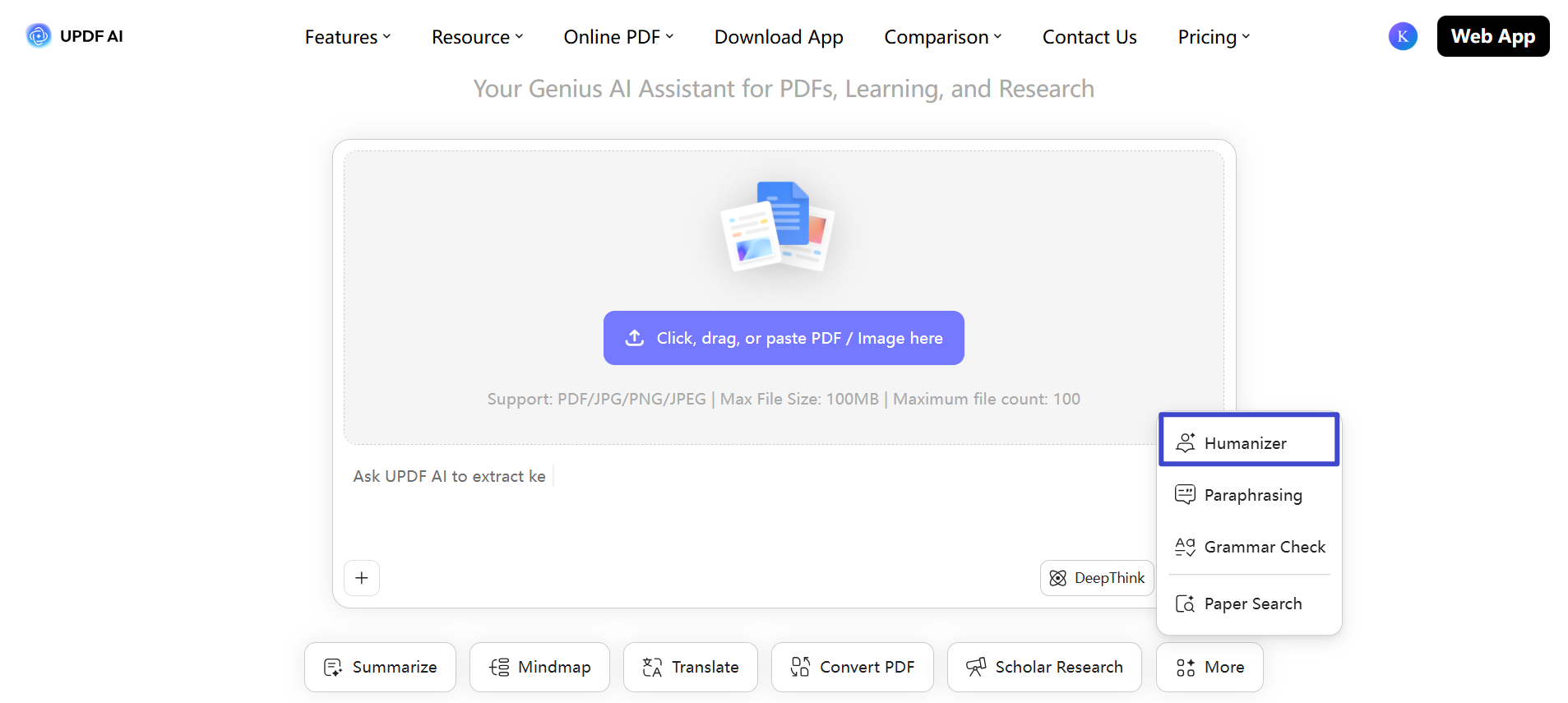The height and width of the screenshot is (703, 1568).
Task: Expand the Resource dropdown menu
Action: (478, 37)
